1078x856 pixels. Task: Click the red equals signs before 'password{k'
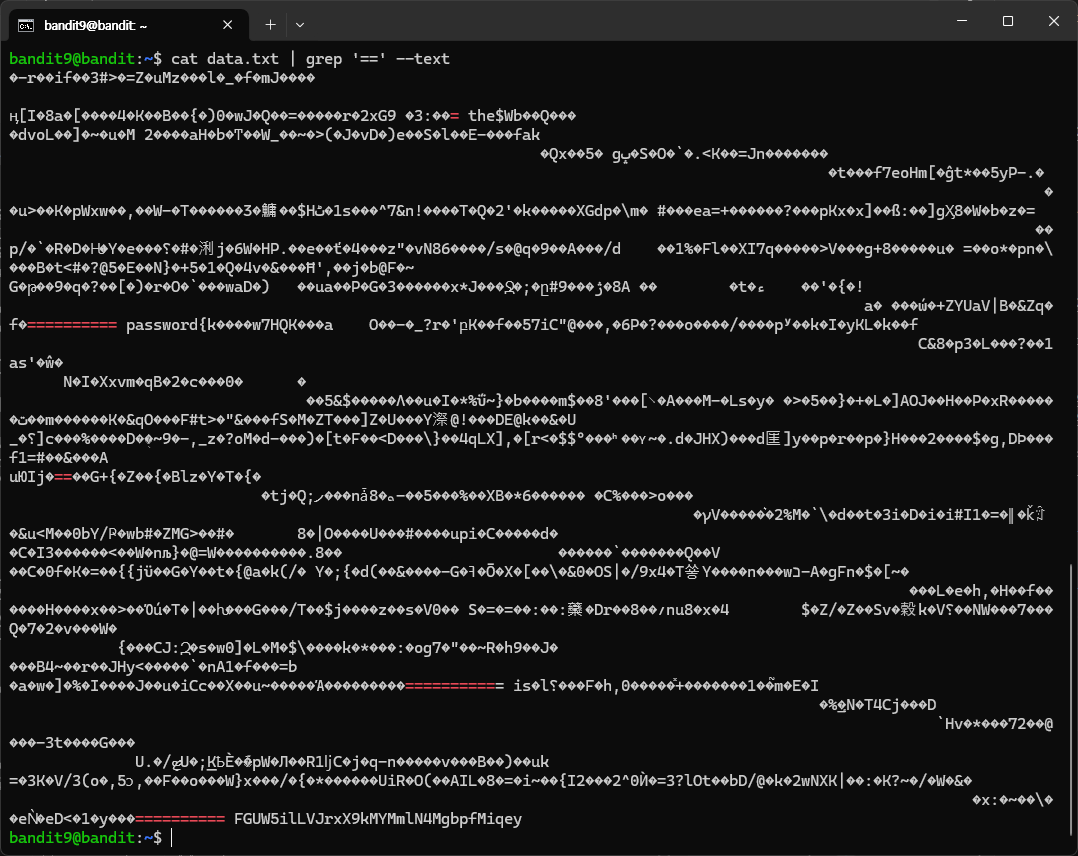pos(72,325)
